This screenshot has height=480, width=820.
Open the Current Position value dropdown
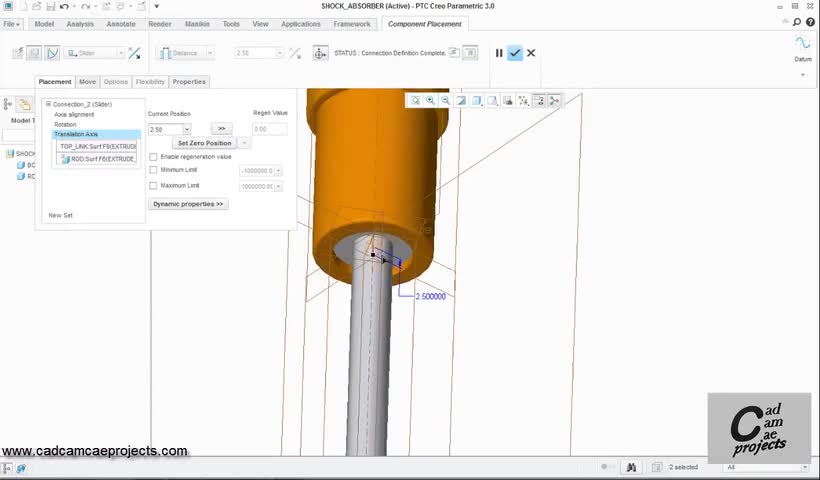pyautogui.click(x=187, y=129)
